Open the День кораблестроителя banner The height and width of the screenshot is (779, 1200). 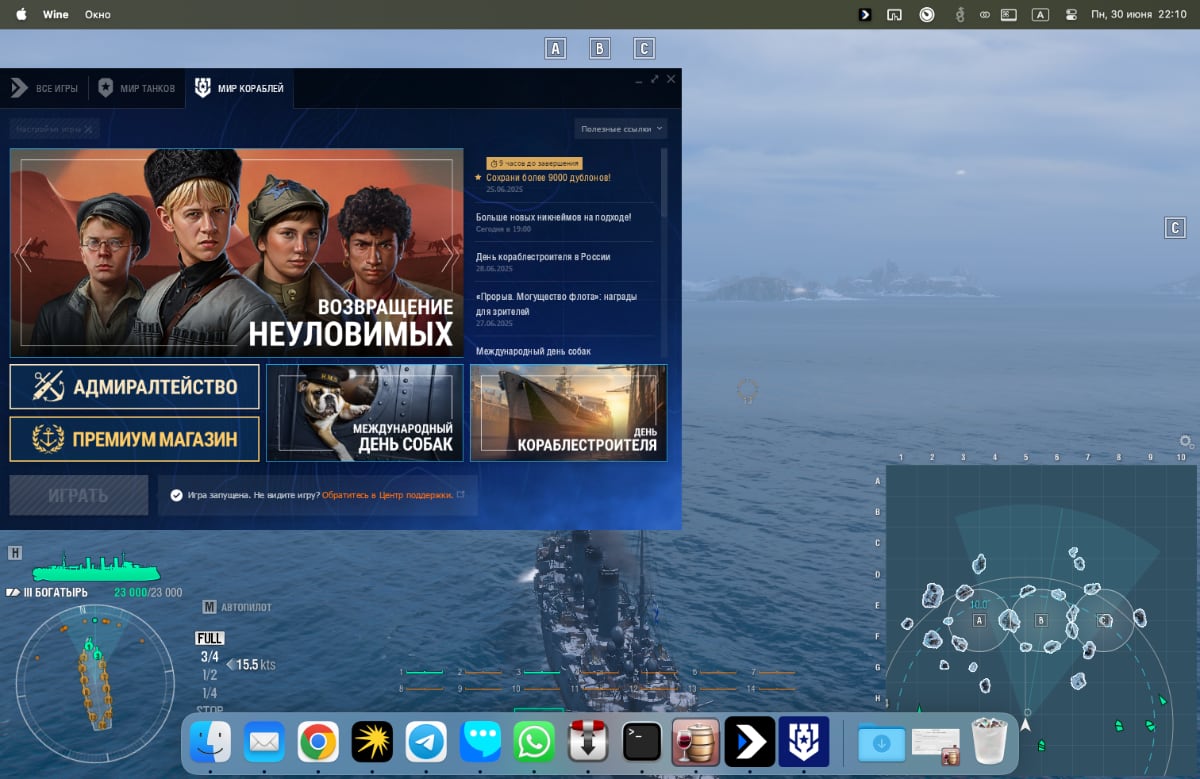click(568, 412)
